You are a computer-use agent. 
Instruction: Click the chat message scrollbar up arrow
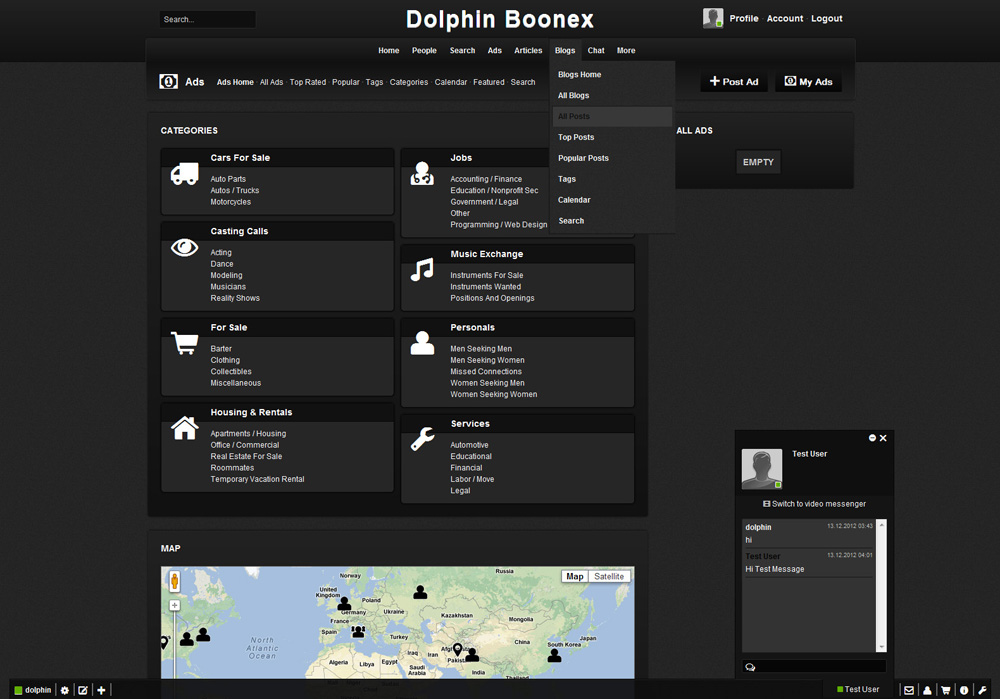click(x=882, y=525)
